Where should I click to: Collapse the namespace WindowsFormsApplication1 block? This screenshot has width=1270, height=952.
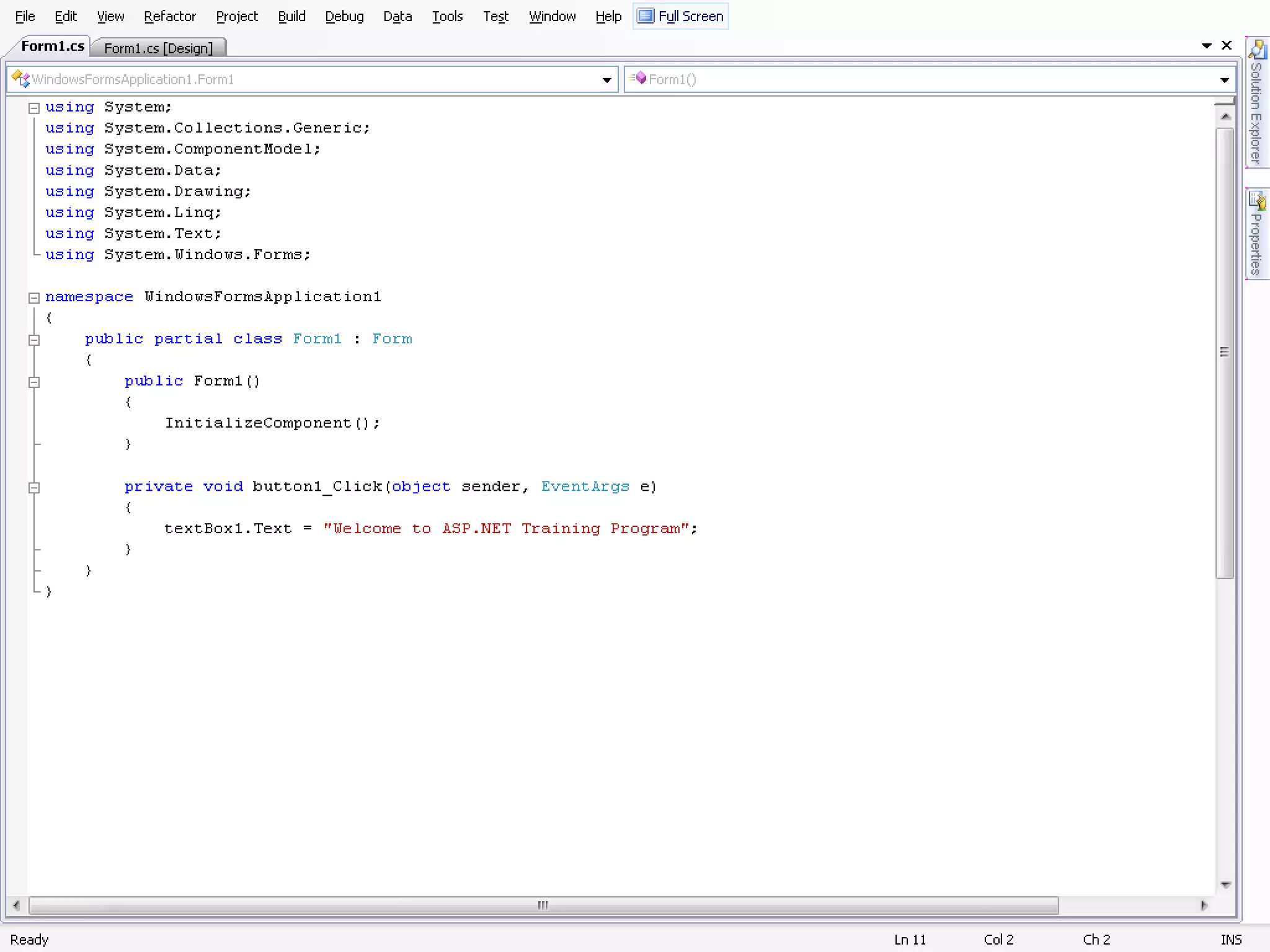click(34, 297)
